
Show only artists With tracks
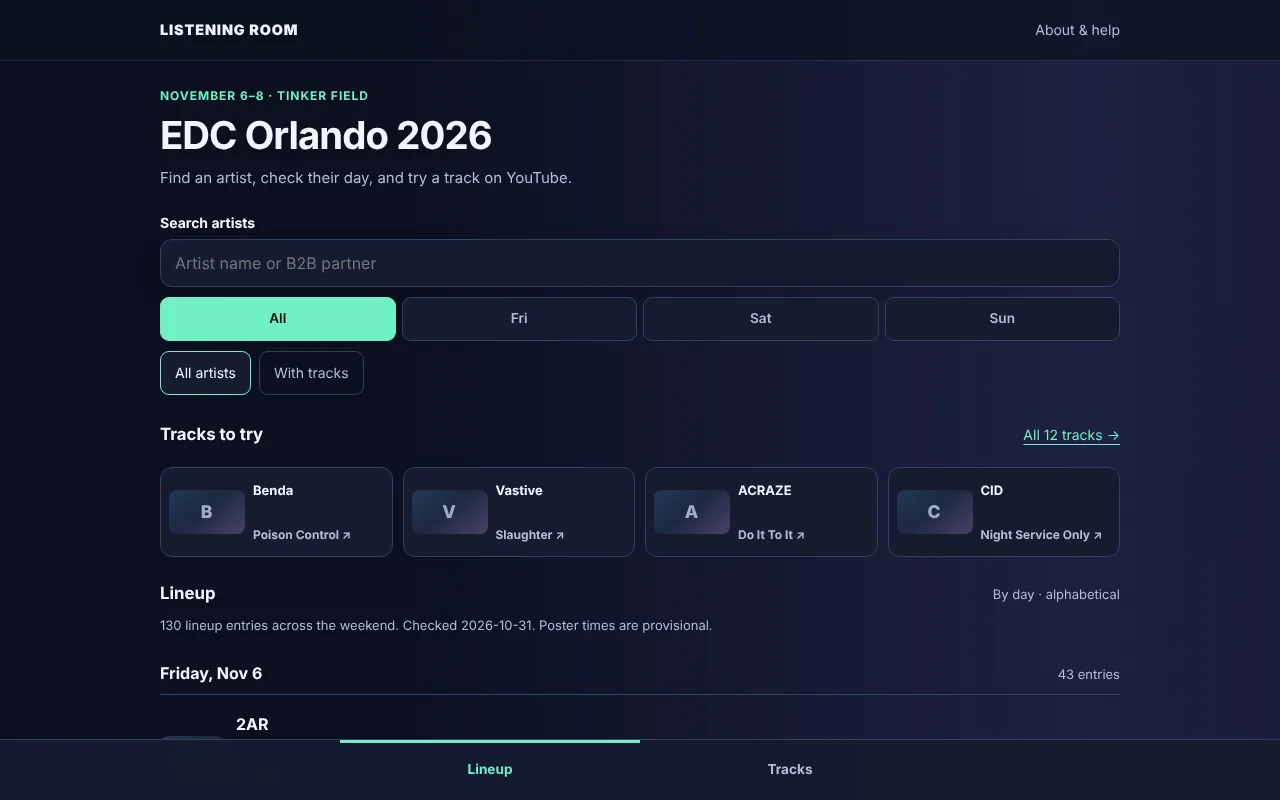coord(311,373)
